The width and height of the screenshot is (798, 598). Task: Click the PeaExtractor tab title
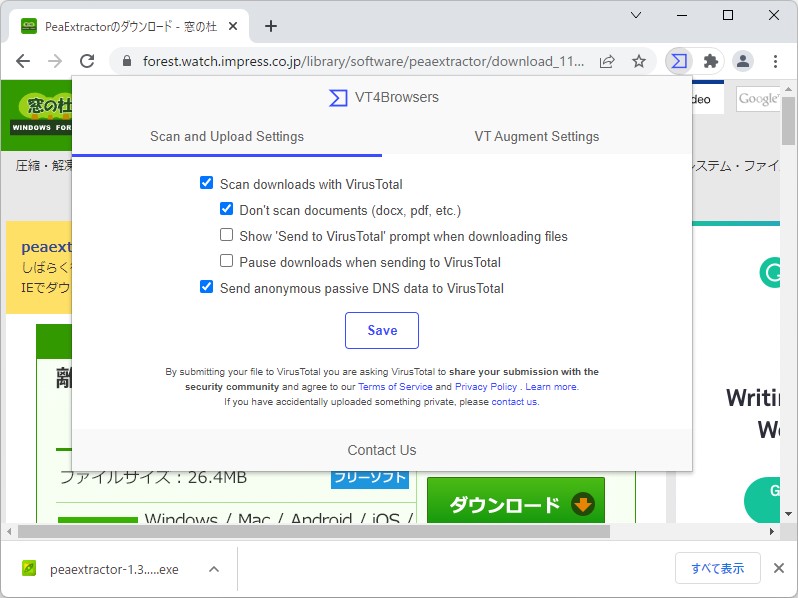click(131, 26)
